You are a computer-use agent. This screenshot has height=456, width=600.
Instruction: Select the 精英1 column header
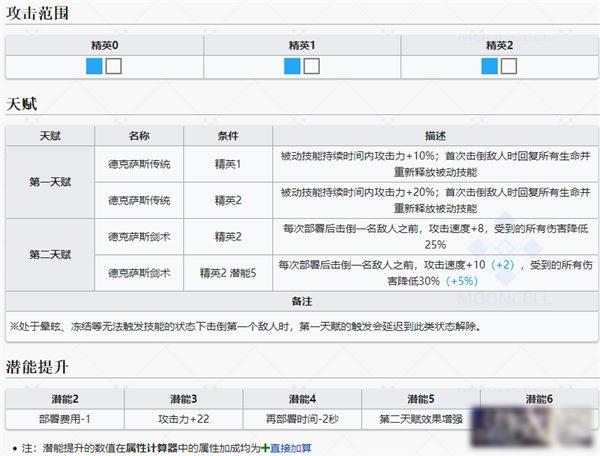click(302, 46)
